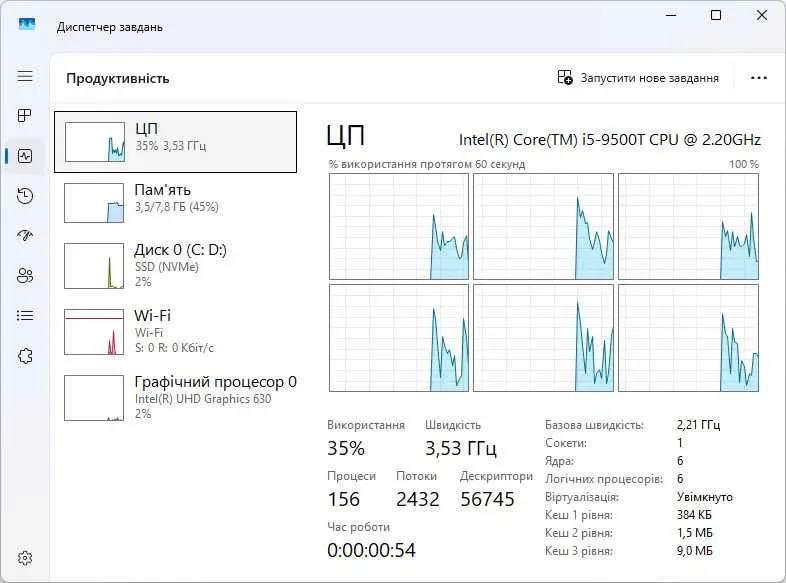Click the Диск 0 mini graph thumbnail
Screen dimensions: 786x583
[94, 266]
